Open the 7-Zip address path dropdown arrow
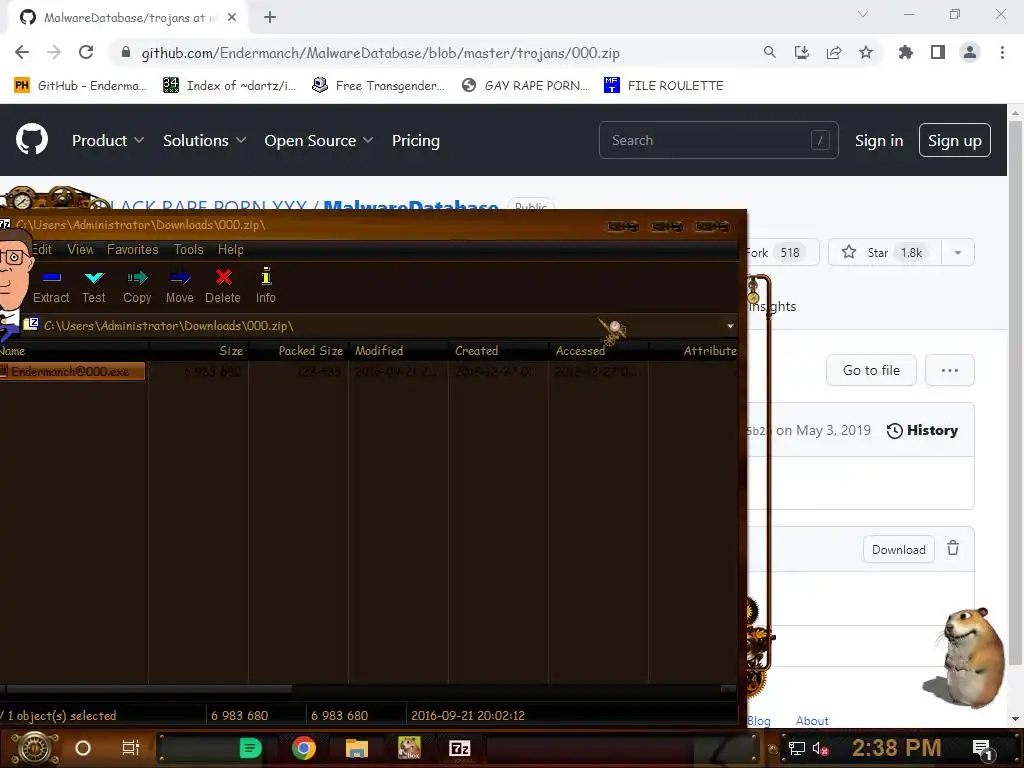Viewport: 1024px width, 768px height. (730, 325)
